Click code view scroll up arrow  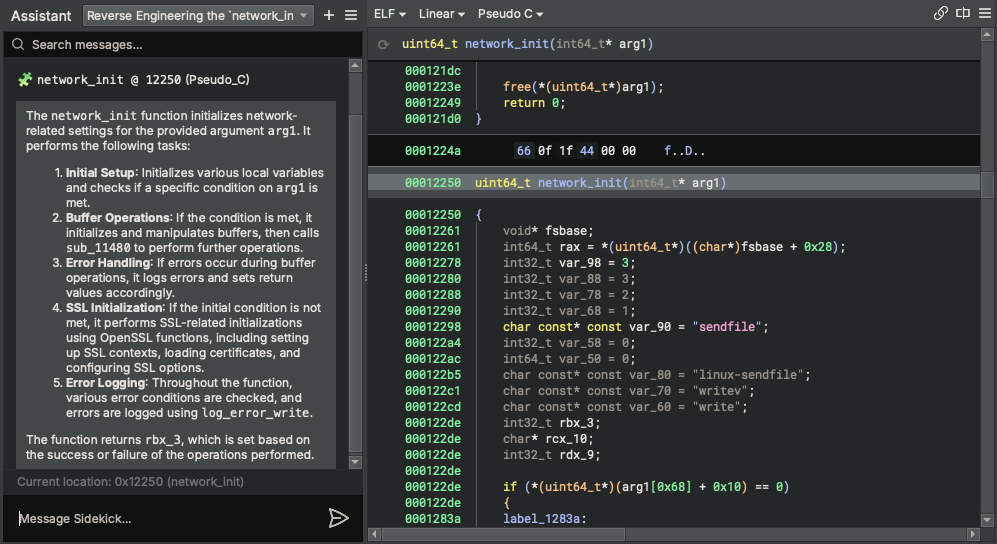point(987,36)
